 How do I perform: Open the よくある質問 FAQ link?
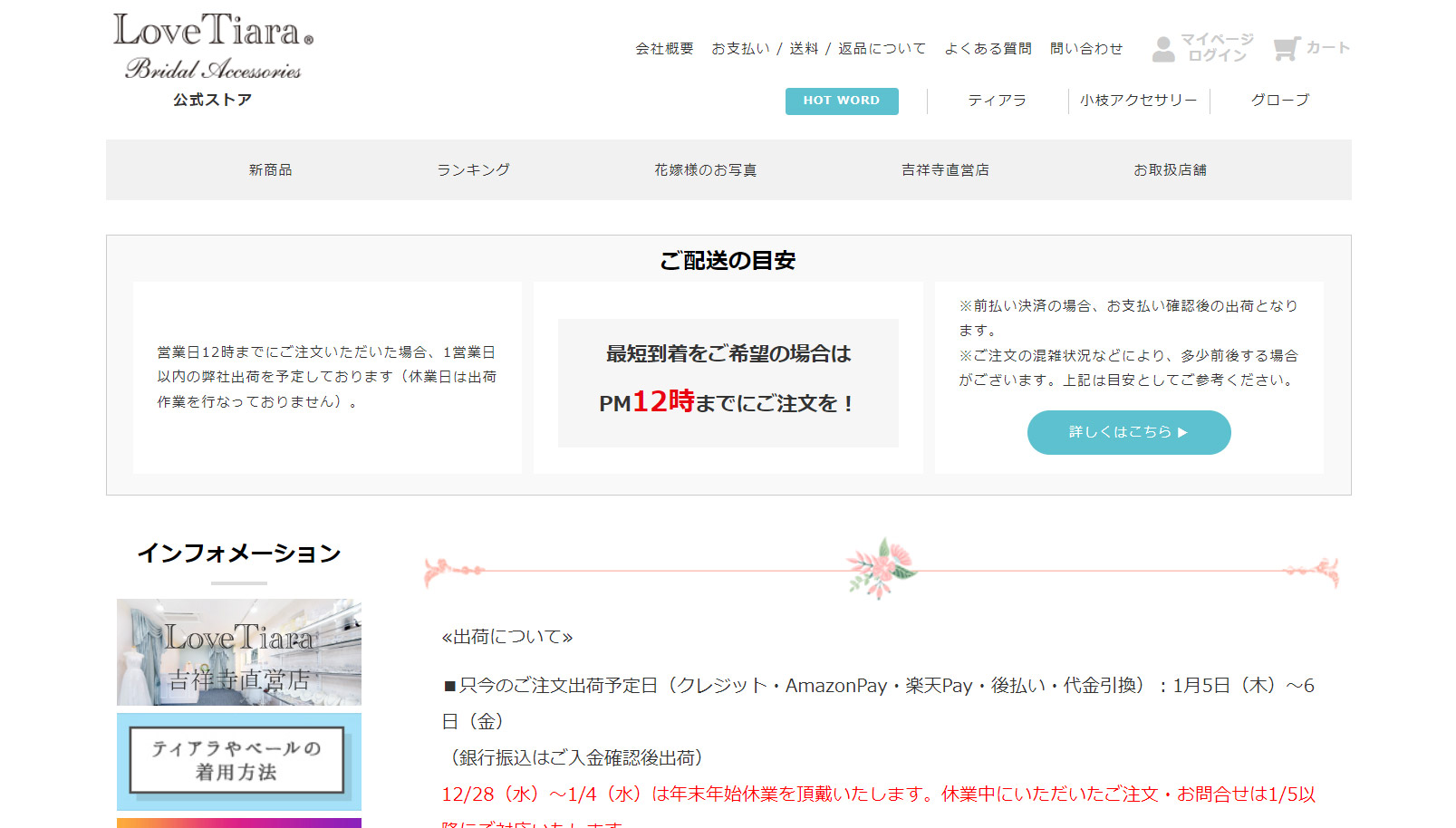tap(988, 48)
